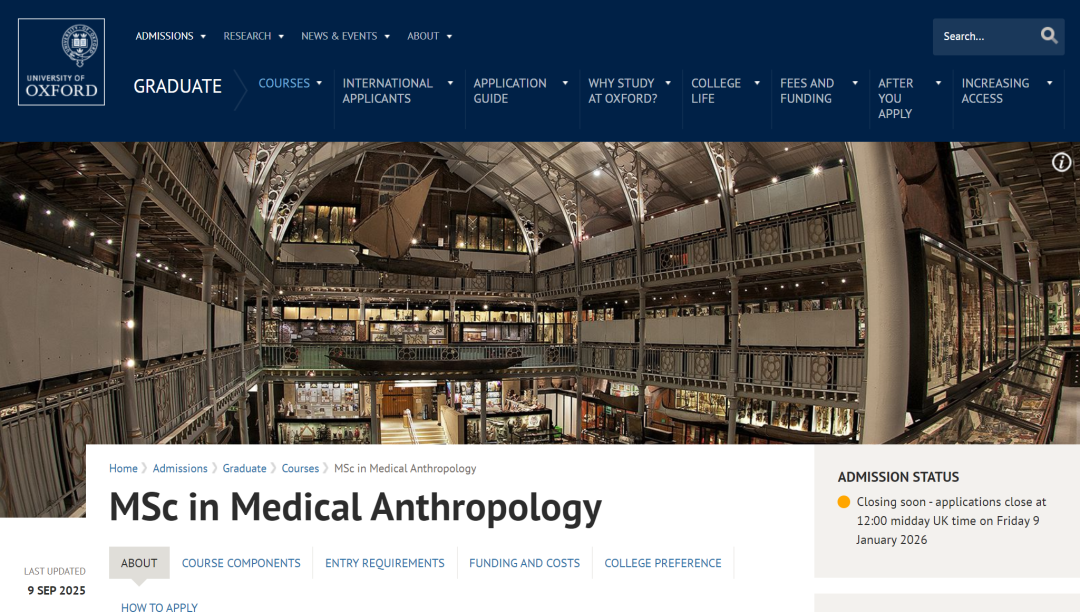Click the University of Oxford logo
1080x612 pixels.
pyautogui.click(x=61, y=62)
